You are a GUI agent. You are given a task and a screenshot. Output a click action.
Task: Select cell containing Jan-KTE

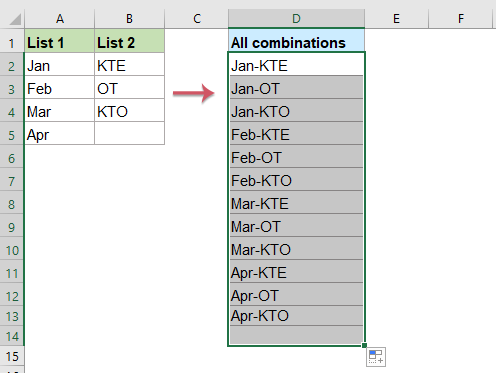(296, 64)
